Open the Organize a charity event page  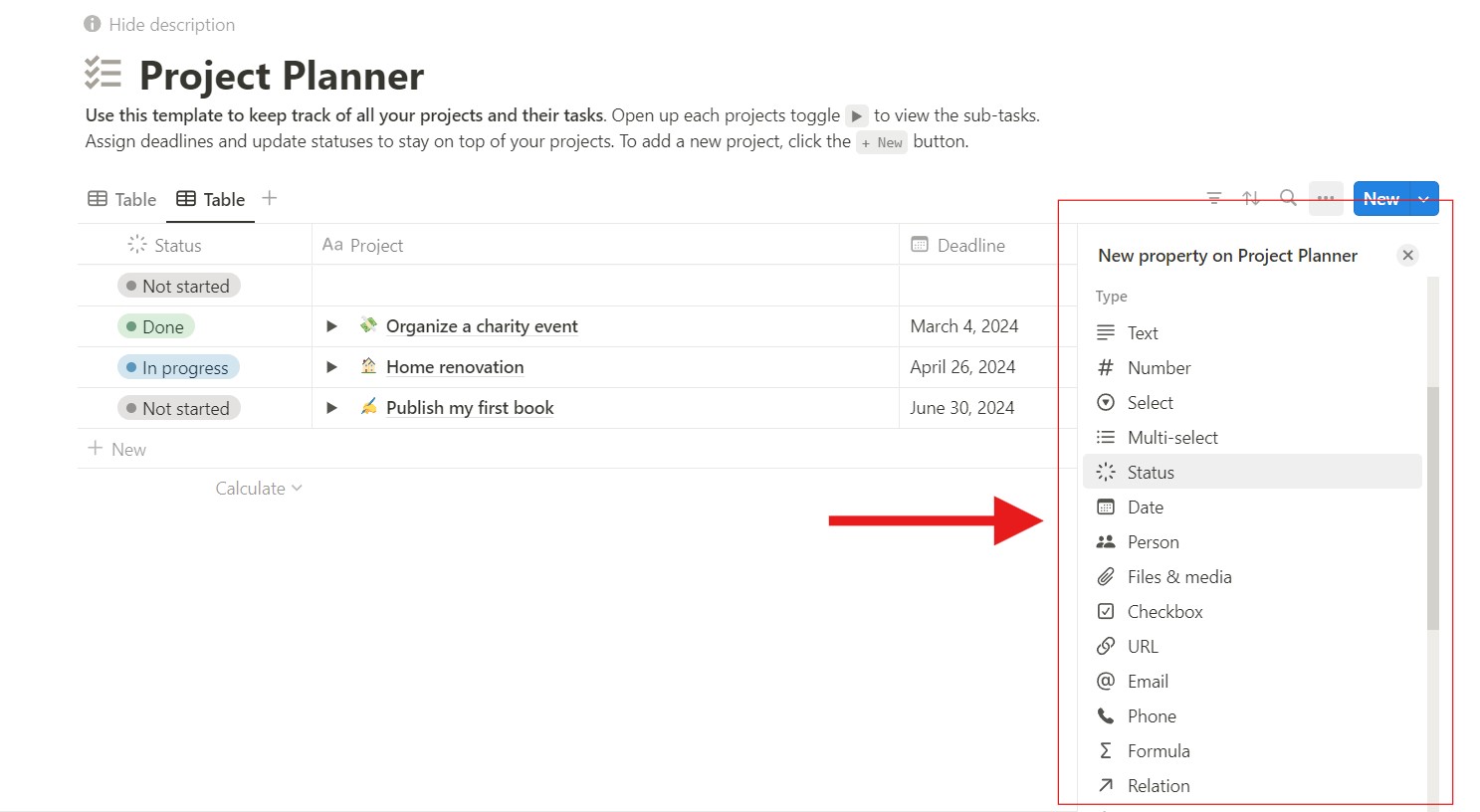pyautogui.click(x=482, y=325)
